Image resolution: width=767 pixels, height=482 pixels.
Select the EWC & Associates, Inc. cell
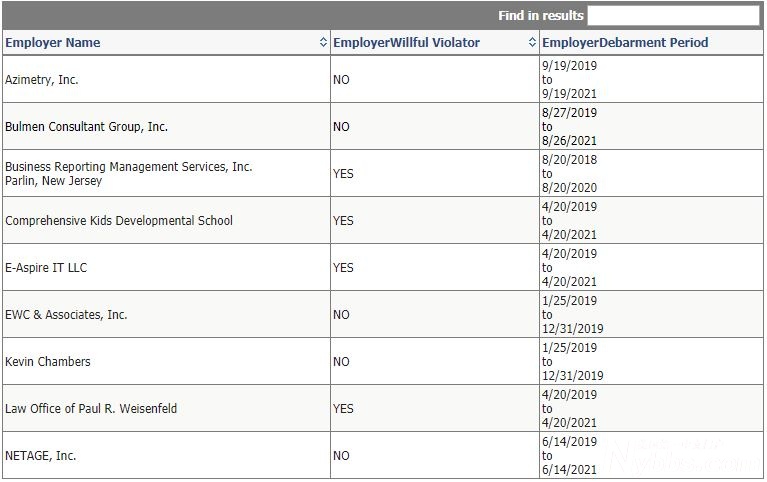pyautogui.click(x=67, y=315)
